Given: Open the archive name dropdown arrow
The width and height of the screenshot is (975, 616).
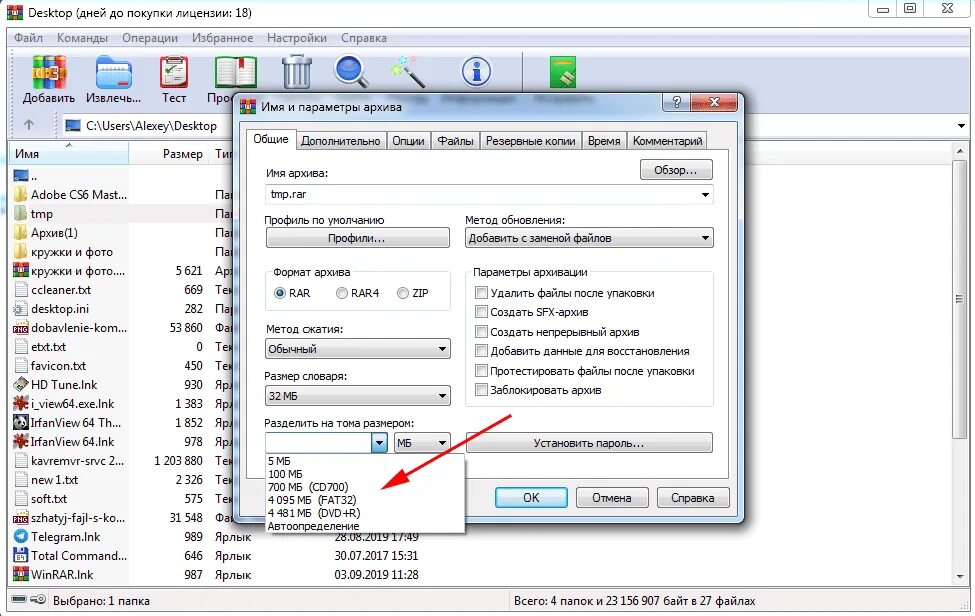Looking at the screenshot, I should tap(705, 195).
